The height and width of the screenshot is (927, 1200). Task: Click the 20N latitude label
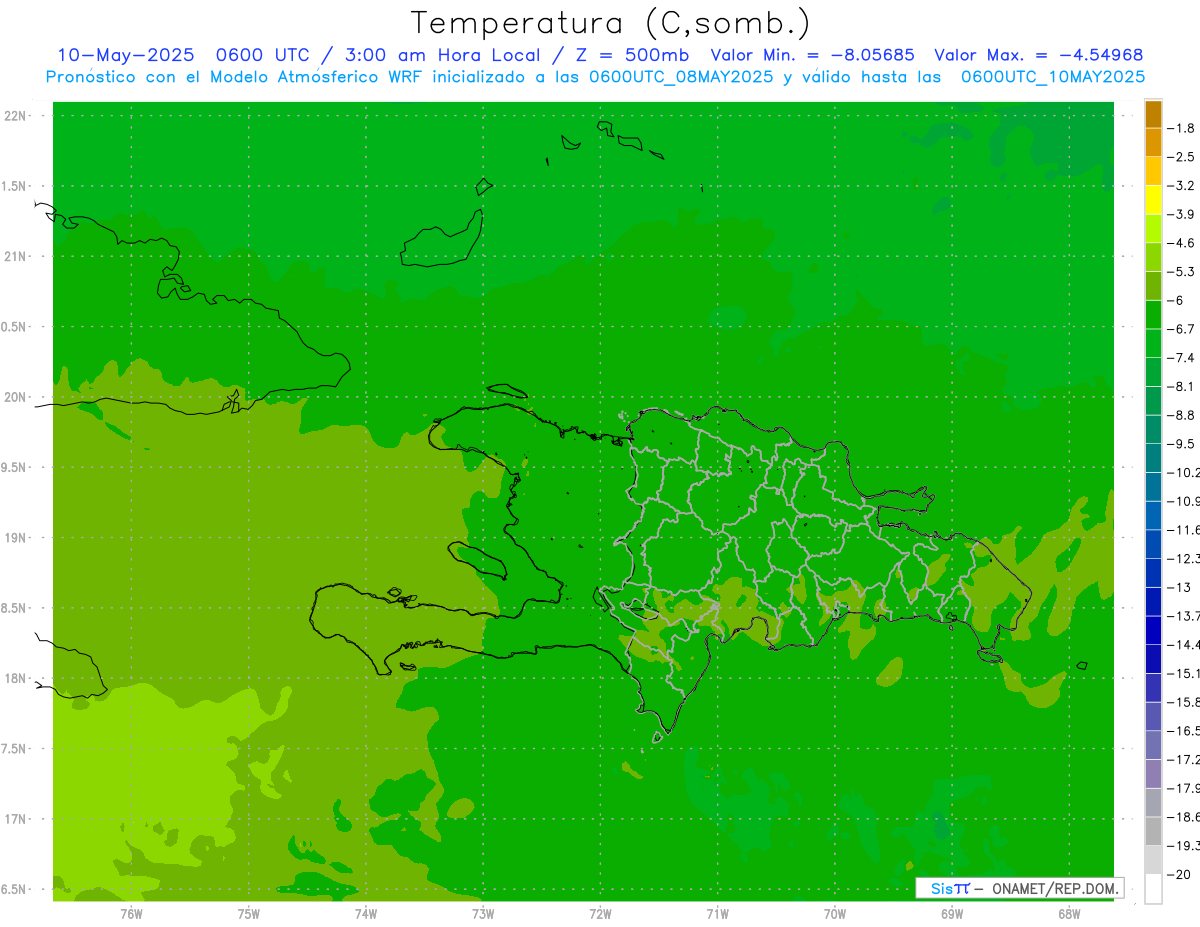click(x=15, y=397)
